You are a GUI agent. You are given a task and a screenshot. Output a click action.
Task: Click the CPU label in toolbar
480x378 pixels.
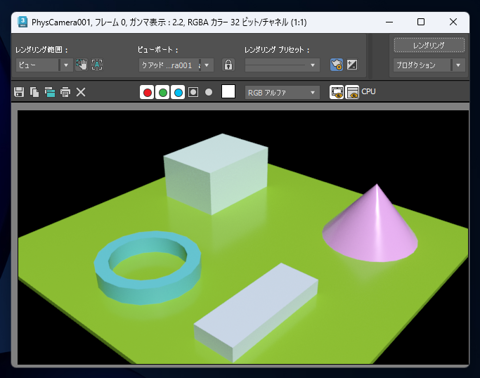pyautogui.click(x=369, y=91)
